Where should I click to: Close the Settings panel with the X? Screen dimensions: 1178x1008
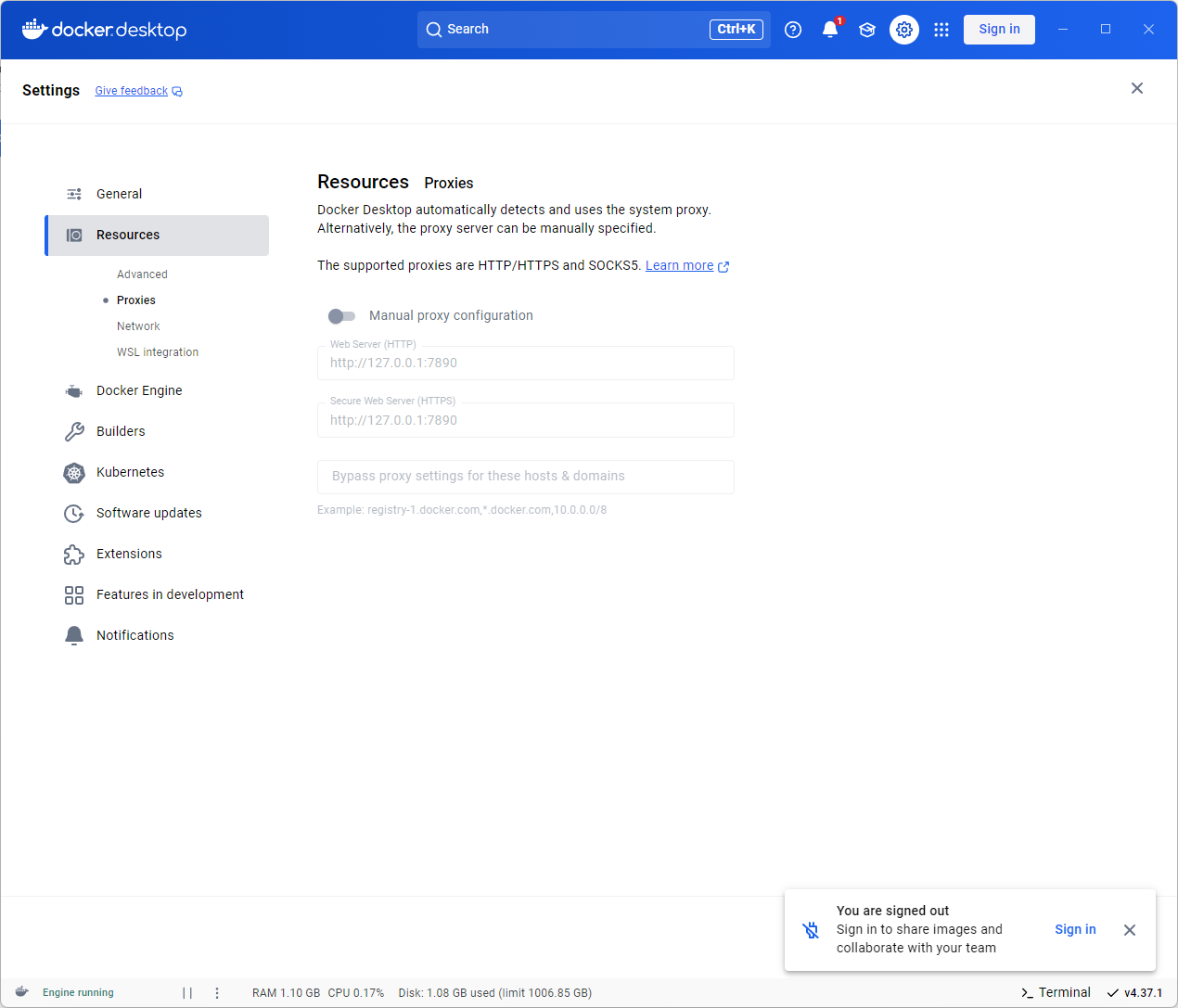[x=1137, y=88]
